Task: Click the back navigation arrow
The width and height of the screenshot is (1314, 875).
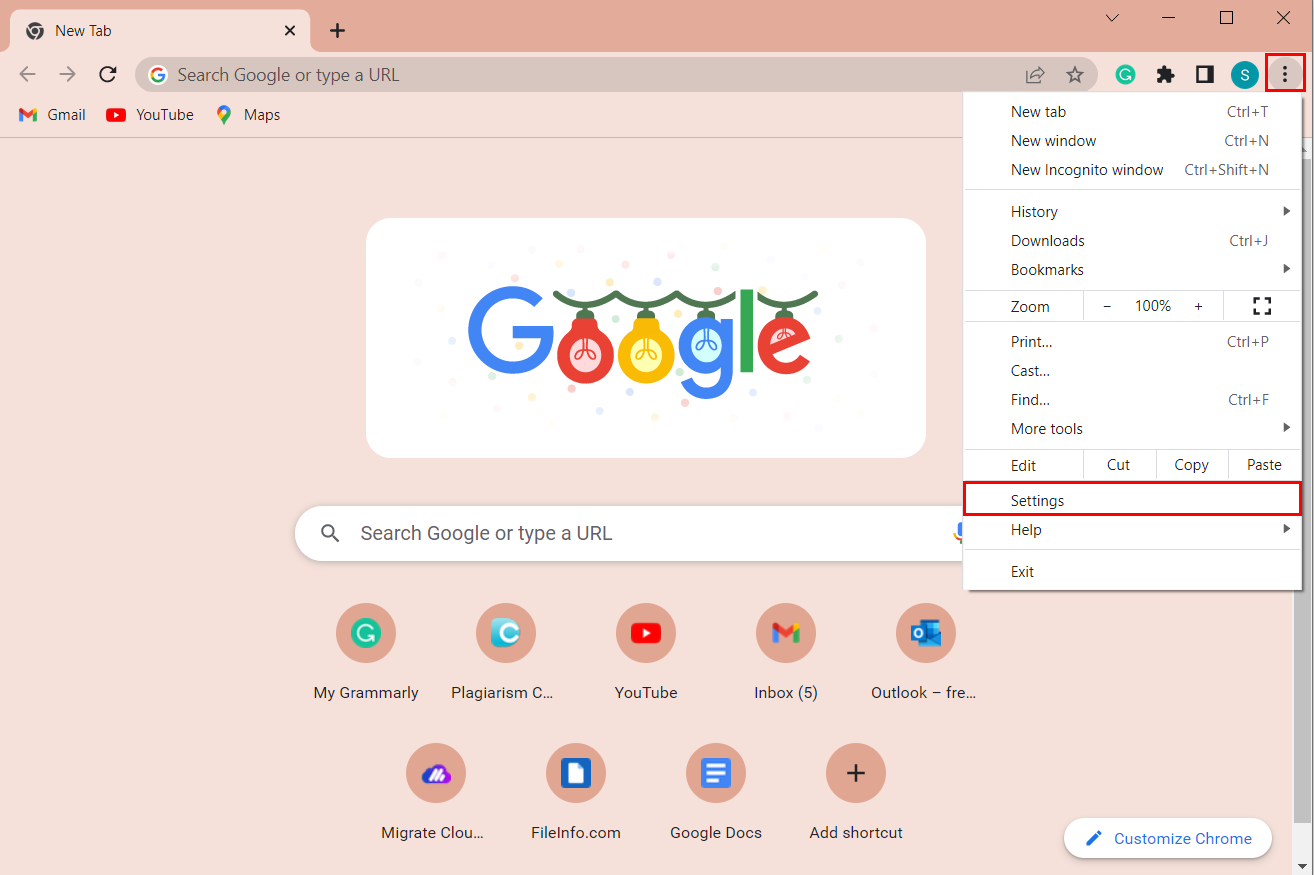Action: (28, 74)
